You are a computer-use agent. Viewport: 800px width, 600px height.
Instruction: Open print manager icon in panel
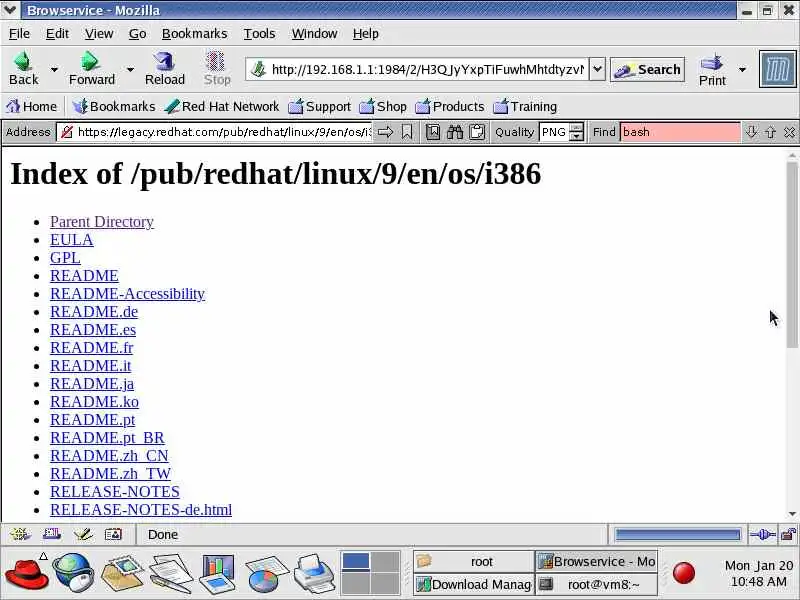coord(315,573)
